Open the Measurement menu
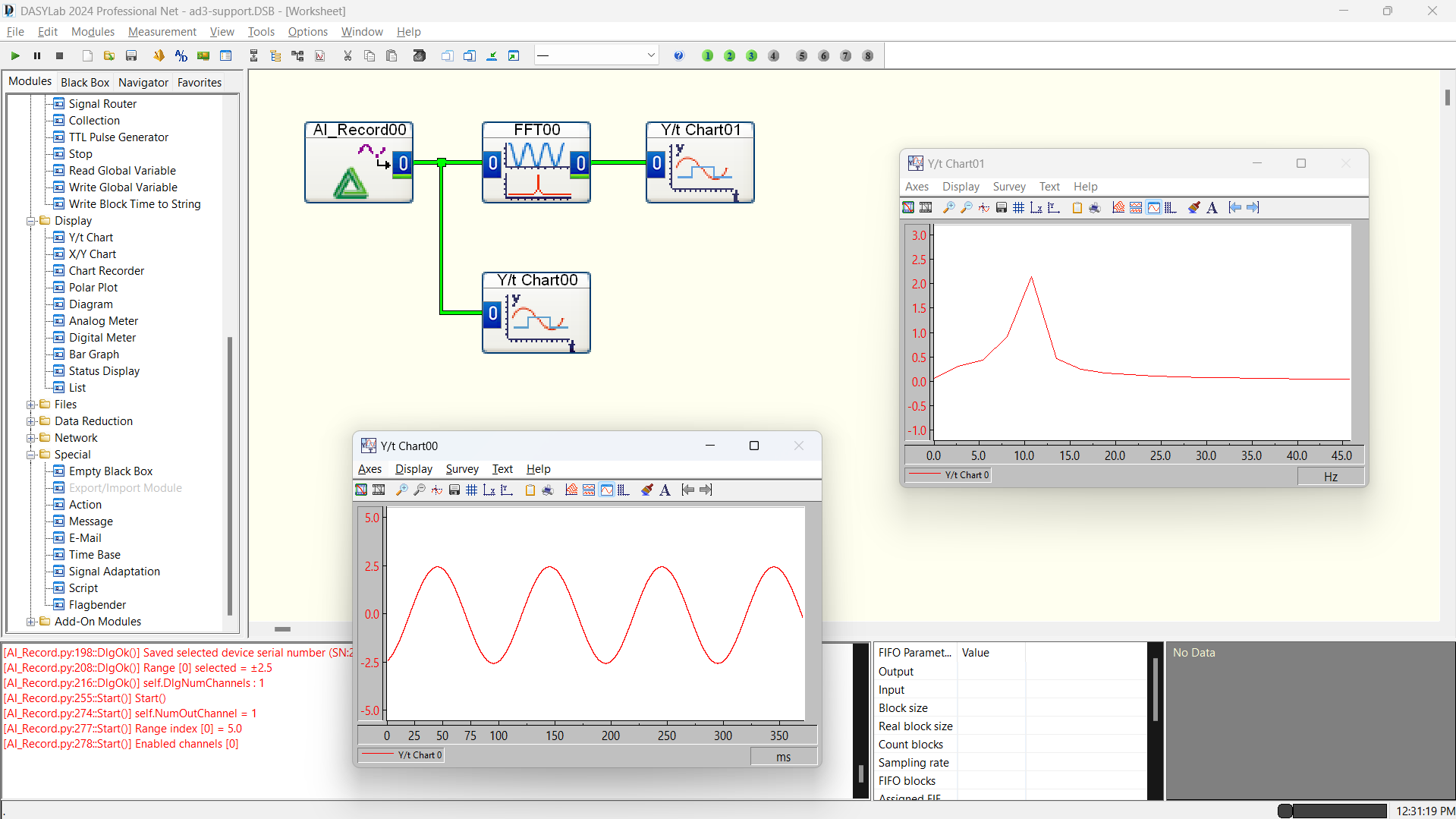1456x819 pixels. [162, 31]
